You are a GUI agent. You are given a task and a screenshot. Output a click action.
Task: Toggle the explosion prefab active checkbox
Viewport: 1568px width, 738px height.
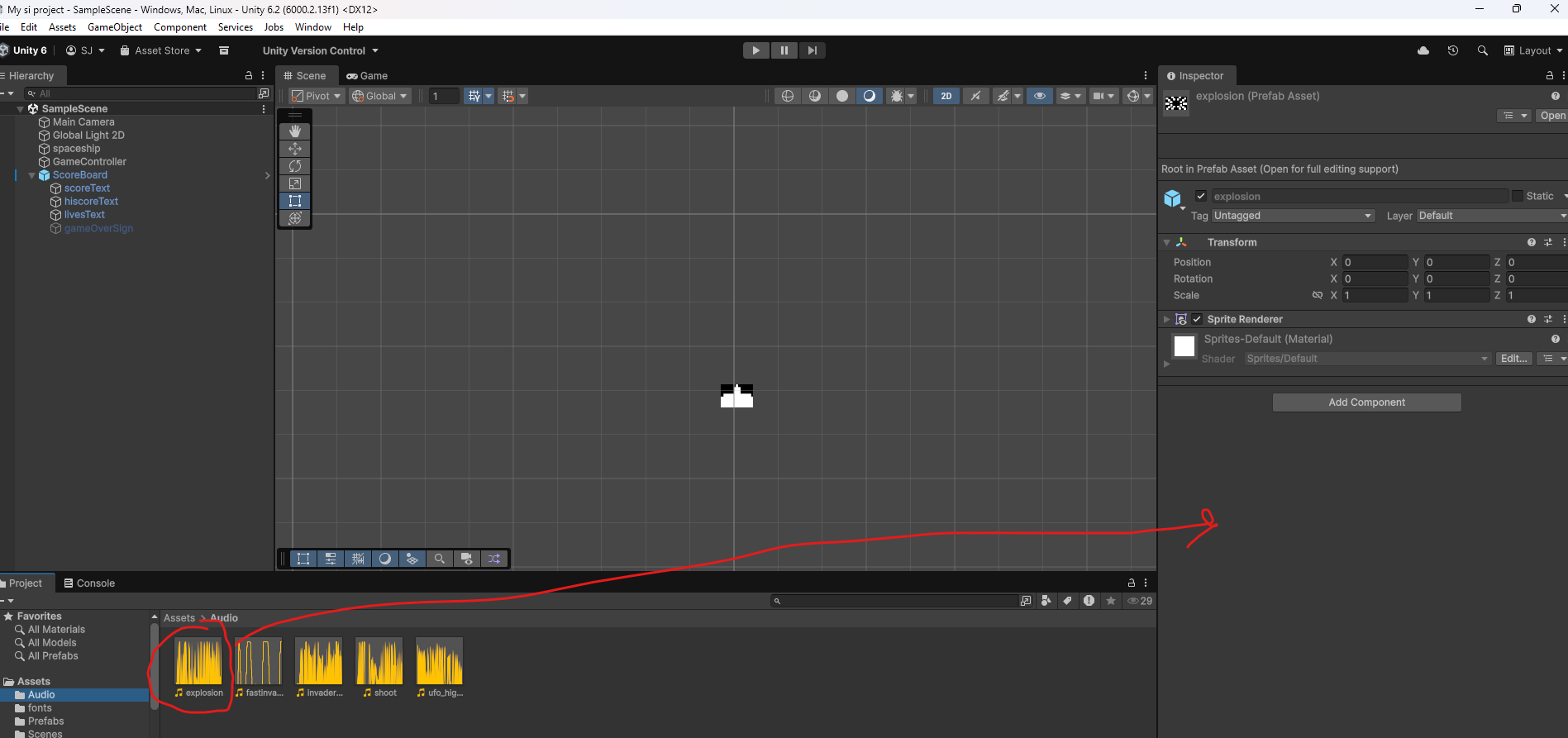(x=1201, y=196)
